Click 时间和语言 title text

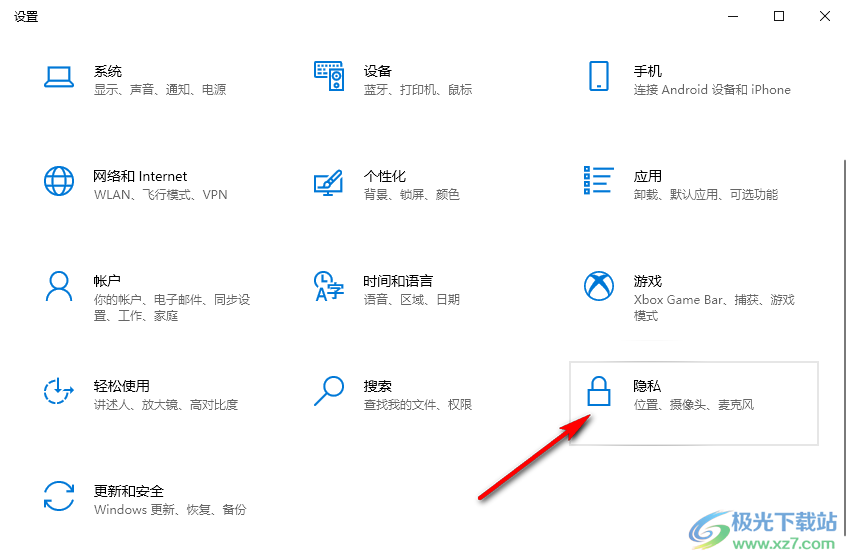pos(398,281)
